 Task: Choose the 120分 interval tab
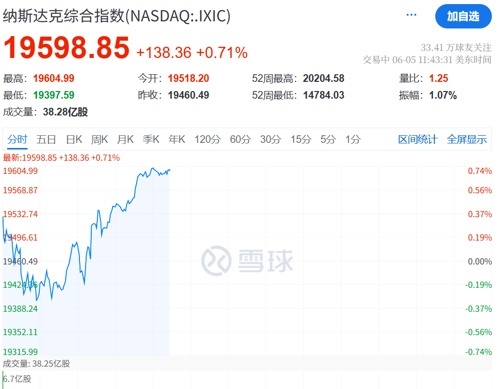(x=208, y=139)
